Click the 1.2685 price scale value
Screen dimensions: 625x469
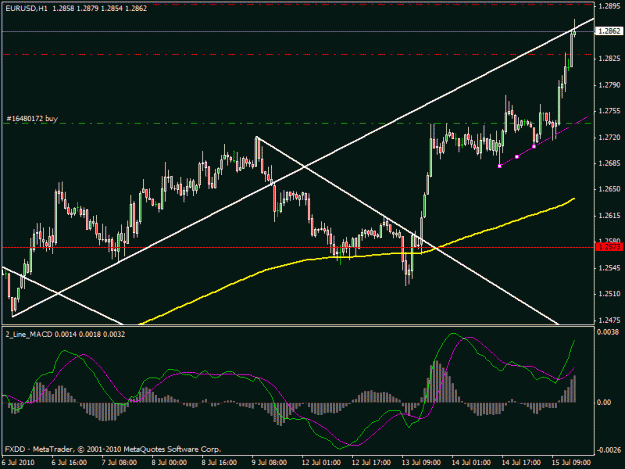(x=610, y=163)
